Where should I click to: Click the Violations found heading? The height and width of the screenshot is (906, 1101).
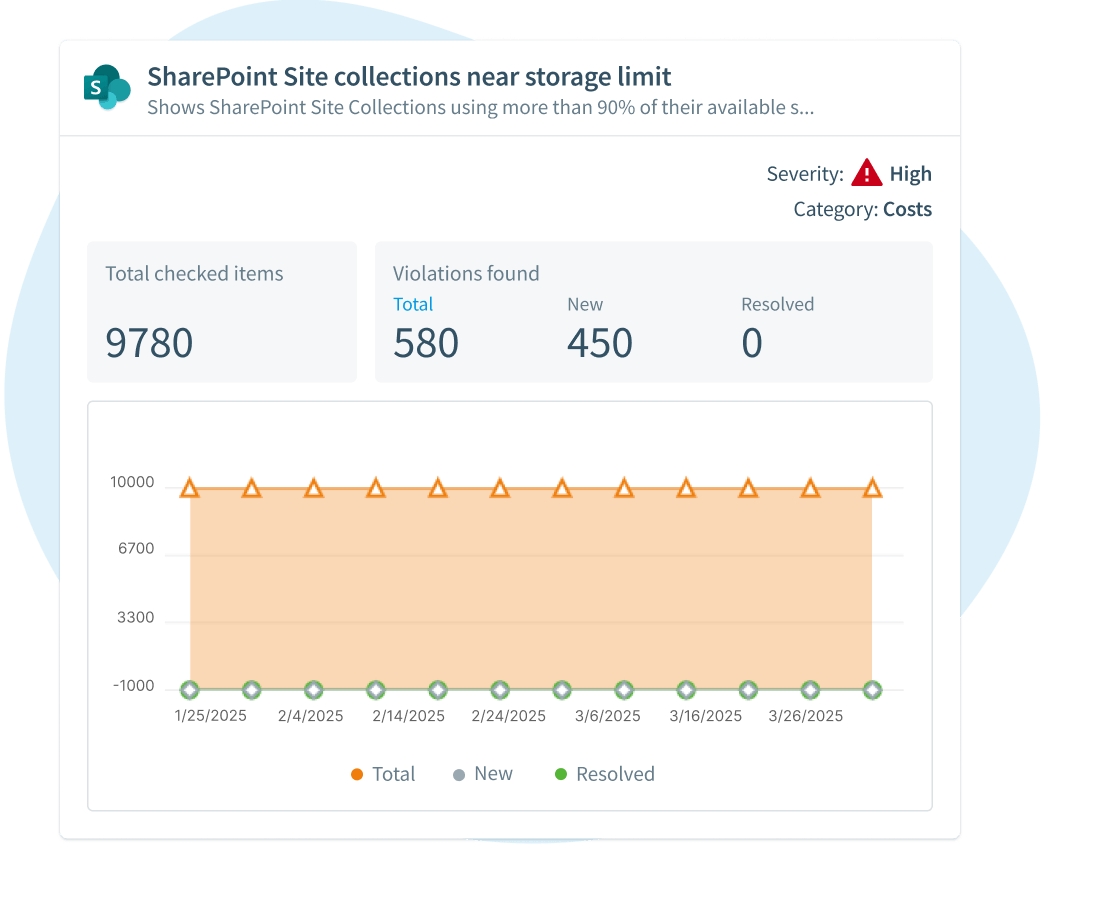pos(466,273)
